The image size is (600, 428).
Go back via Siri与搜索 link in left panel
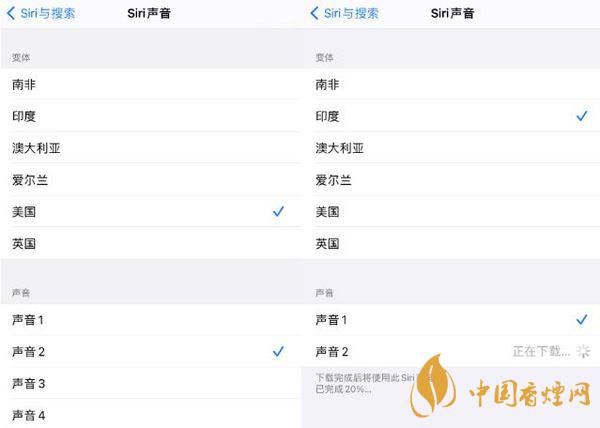[x=47, y=14]
